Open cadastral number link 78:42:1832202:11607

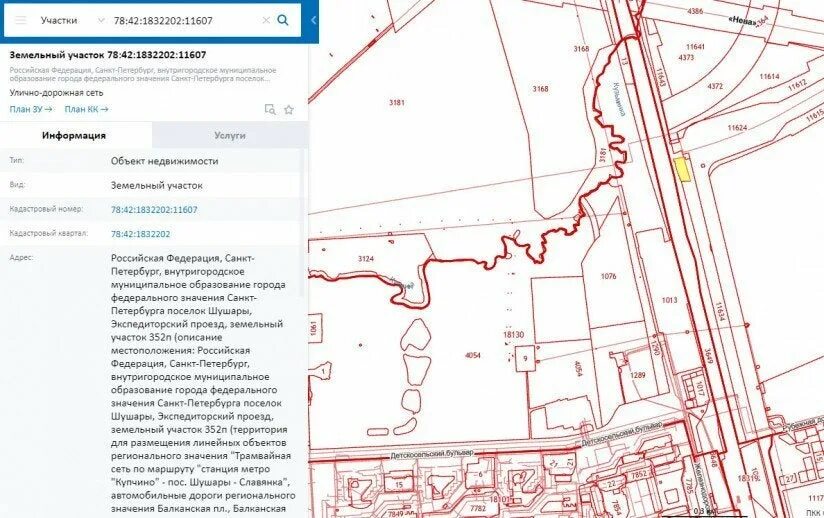154,210
